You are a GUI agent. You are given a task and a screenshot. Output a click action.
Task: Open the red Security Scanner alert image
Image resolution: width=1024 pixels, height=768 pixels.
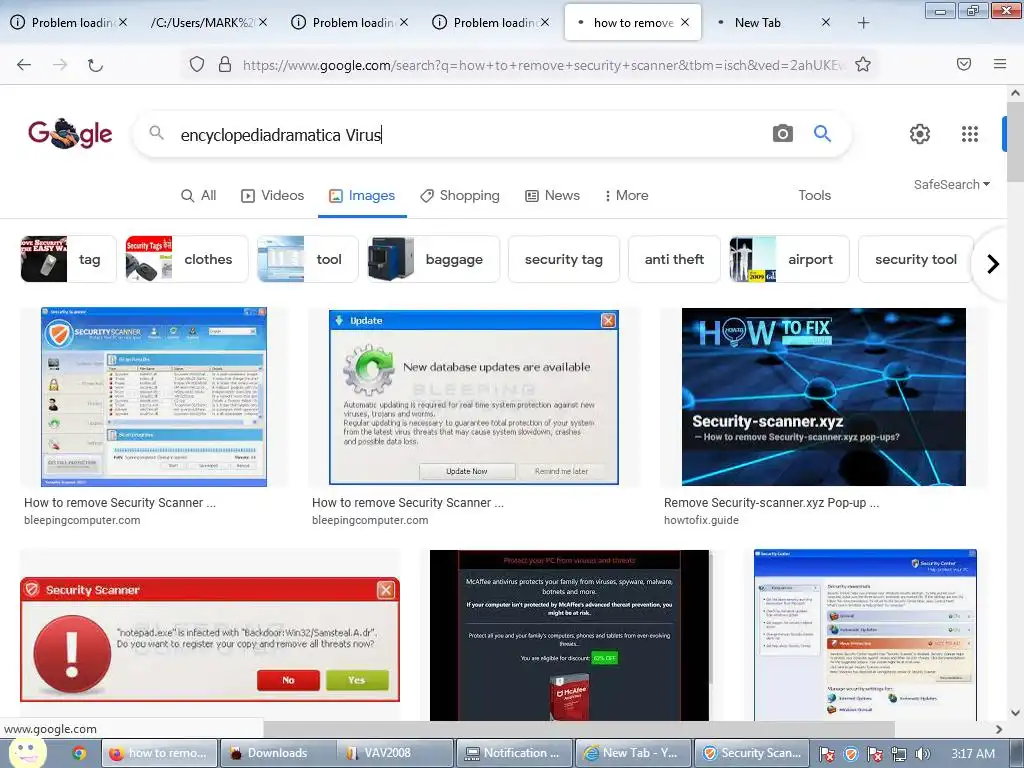pos(210,639)
